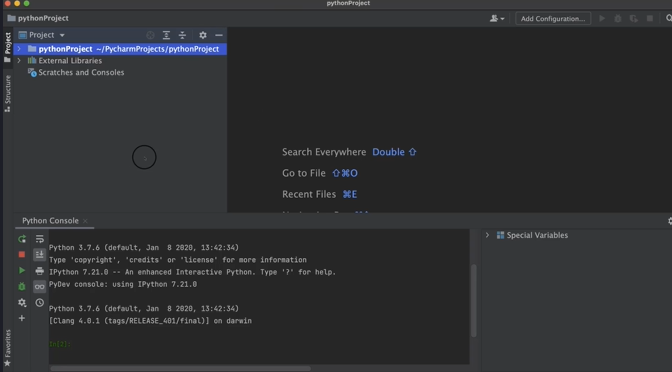Expand Special Variables node
Image resolution: width=672 pixels, height=372 pixels.
[487, 235]
